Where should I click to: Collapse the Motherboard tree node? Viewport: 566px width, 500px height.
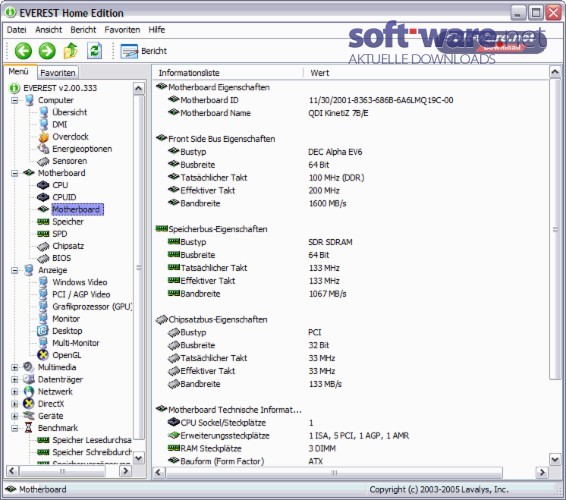pyautogui.click(x=14, y=173)
